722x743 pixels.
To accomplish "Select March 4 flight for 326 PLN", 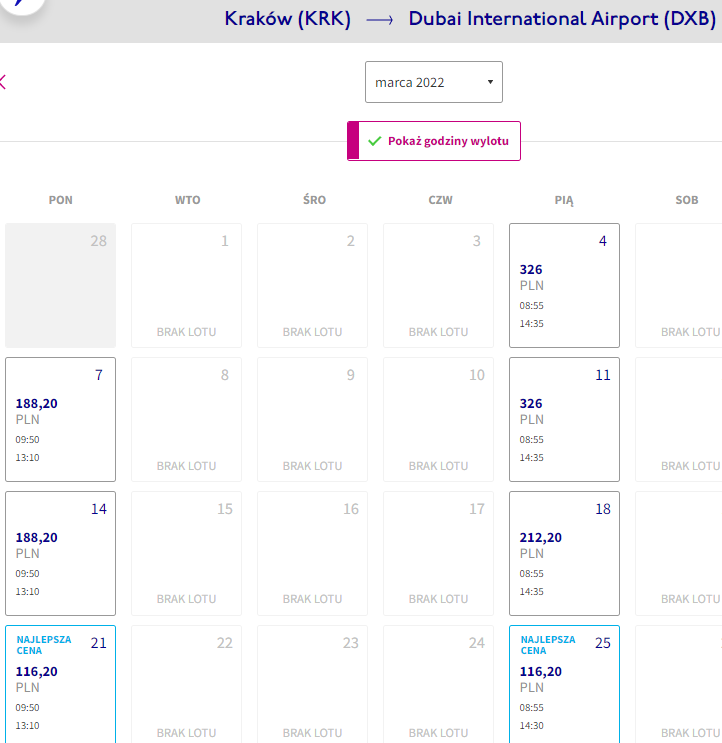I will click(564, 285).
